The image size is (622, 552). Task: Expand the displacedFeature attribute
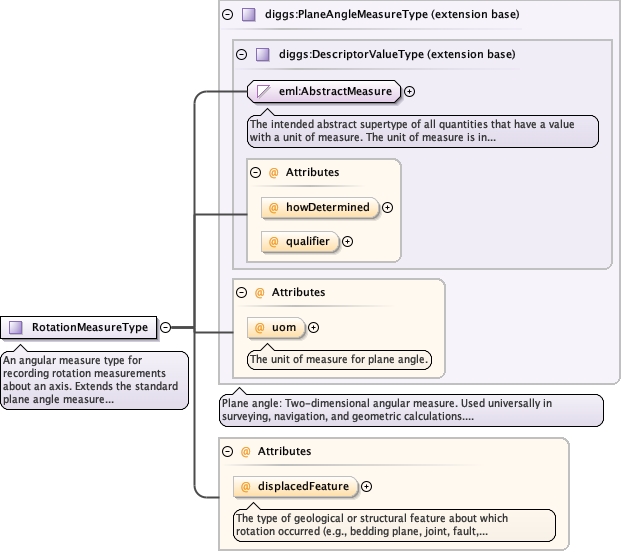[367, 487]
